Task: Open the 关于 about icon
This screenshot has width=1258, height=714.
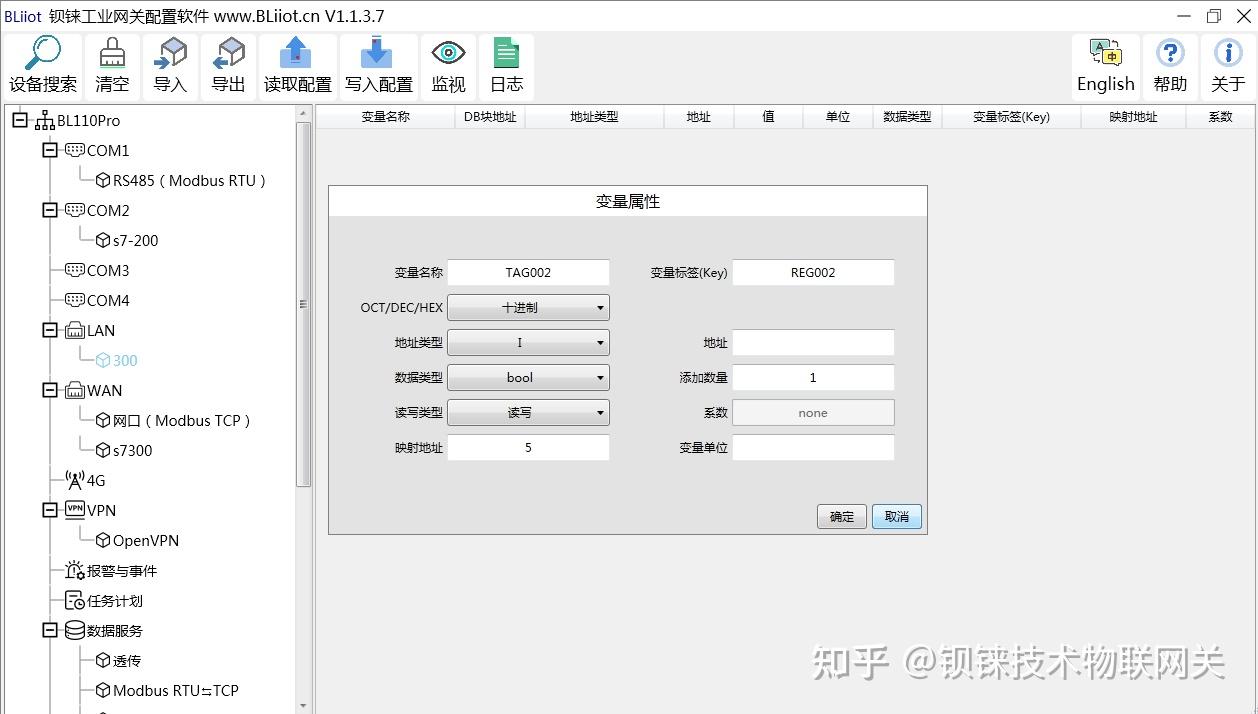Action: coord(1228,67)
